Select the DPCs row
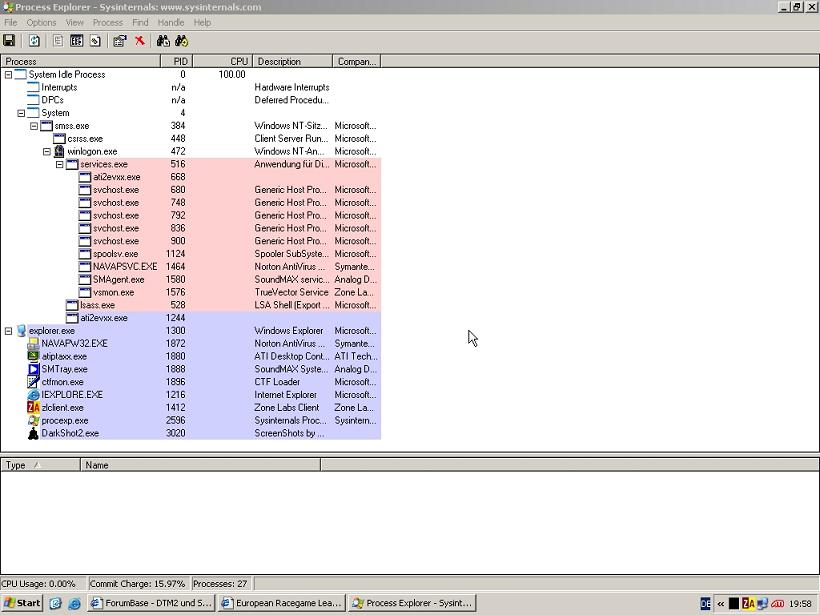Viewport: 820px width, 615px height. pos(190,100)
